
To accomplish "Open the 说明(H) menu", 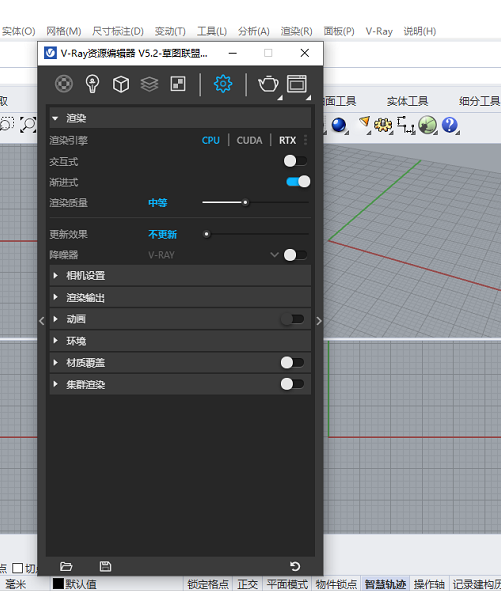I will (x=420, y=31).
